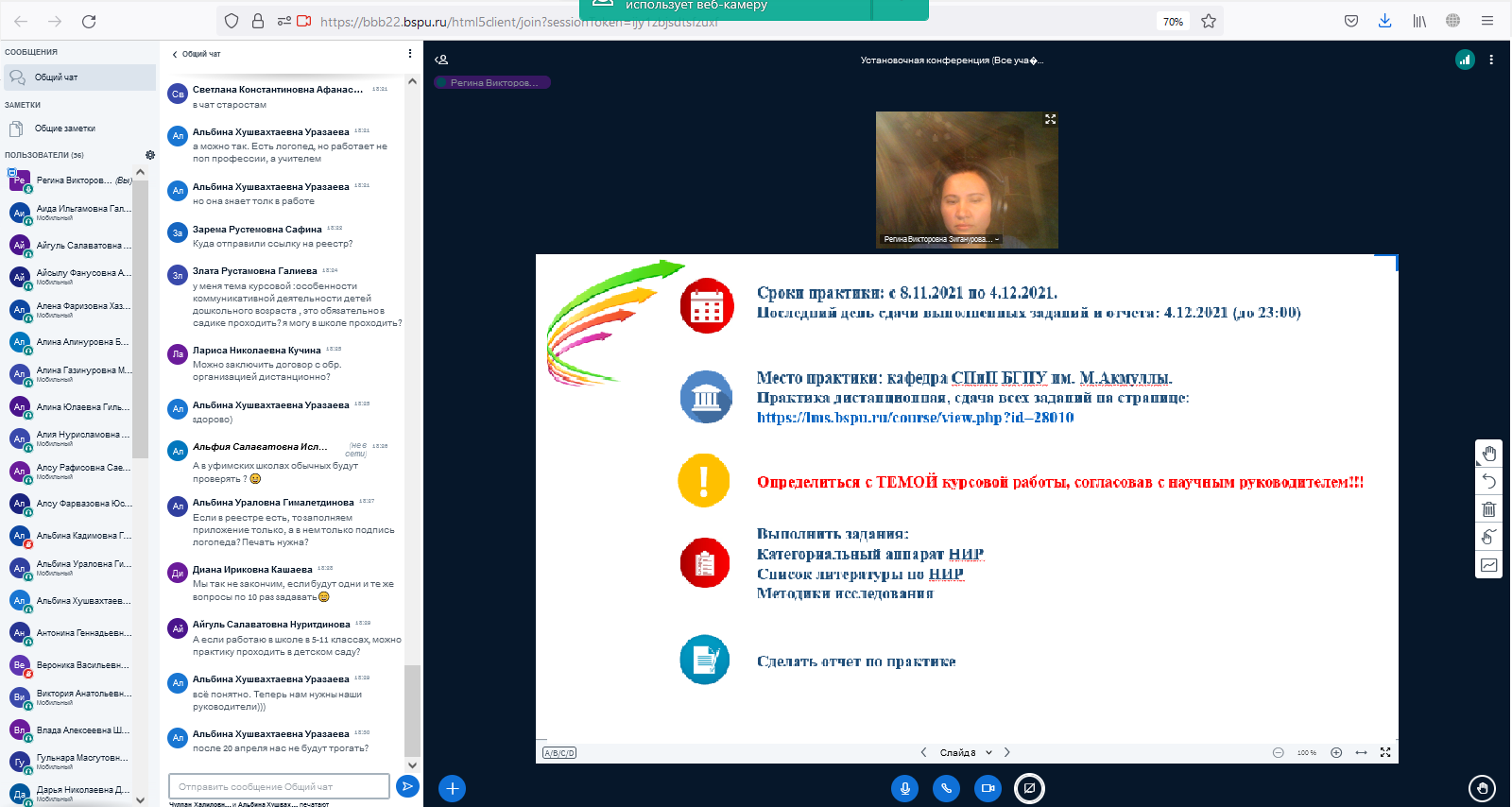Open the connection status indicator

click(1465, 60)
